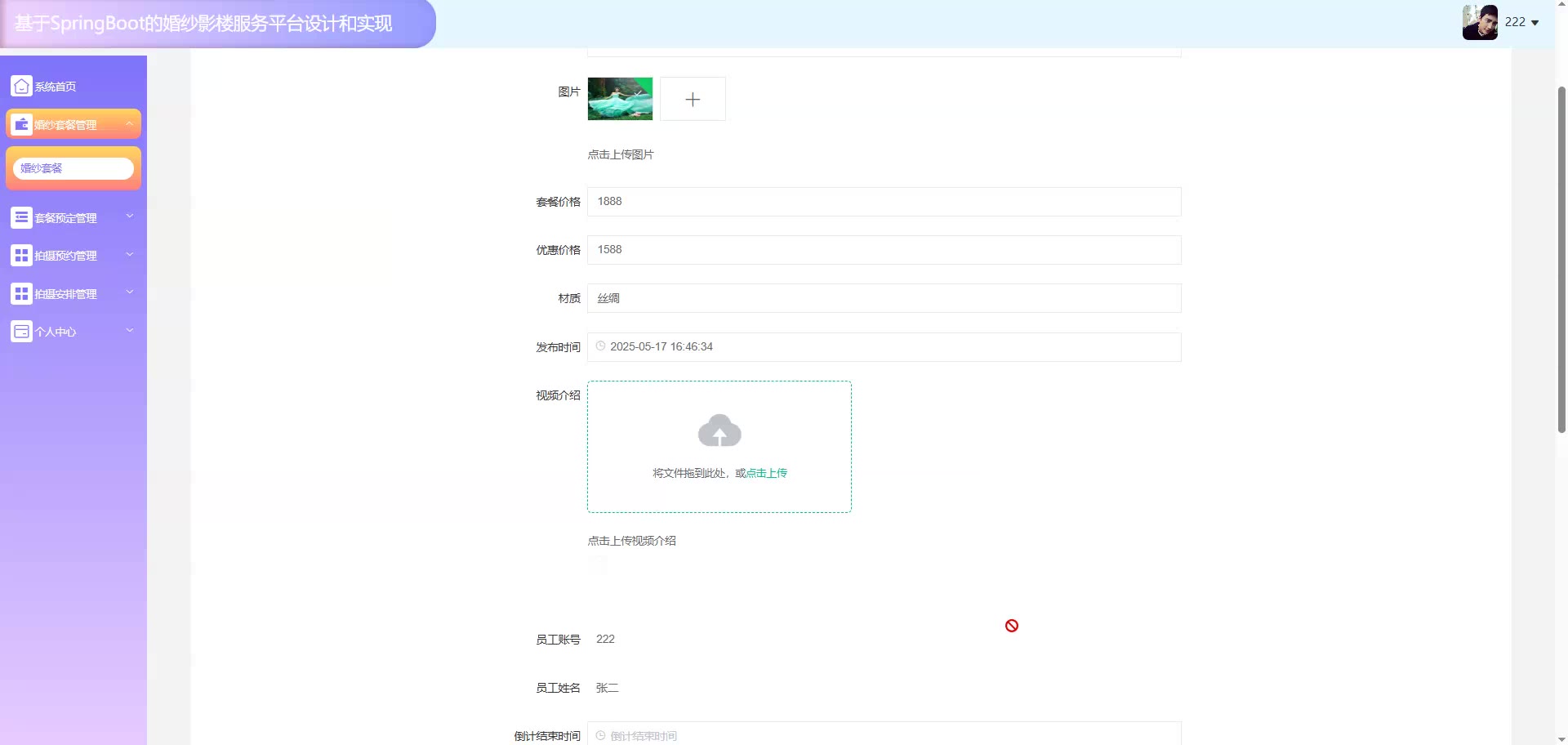Click the 员工账号 value 222

click(x=605, y=639)
